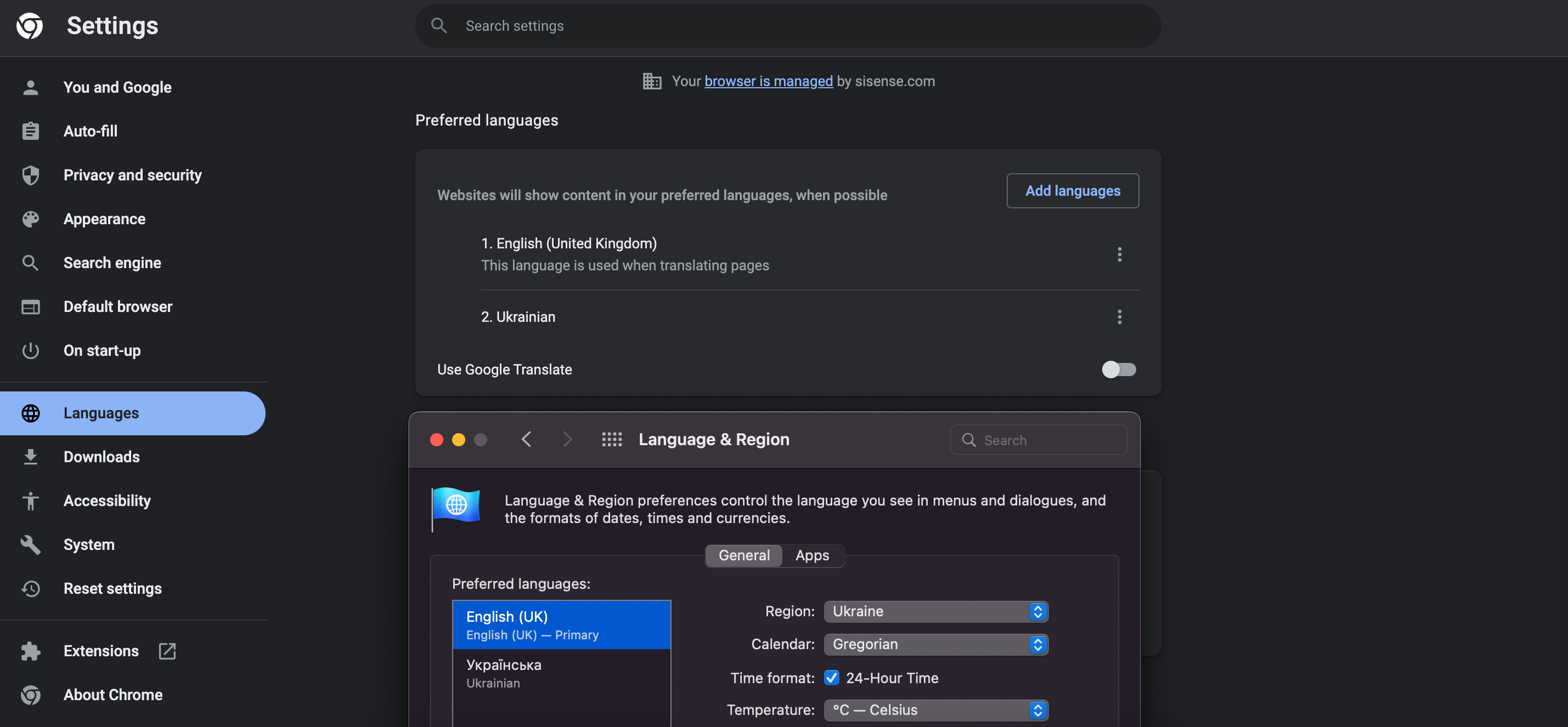
Task: Open more actions for Ukrainian
Action: pos(1119,316)
